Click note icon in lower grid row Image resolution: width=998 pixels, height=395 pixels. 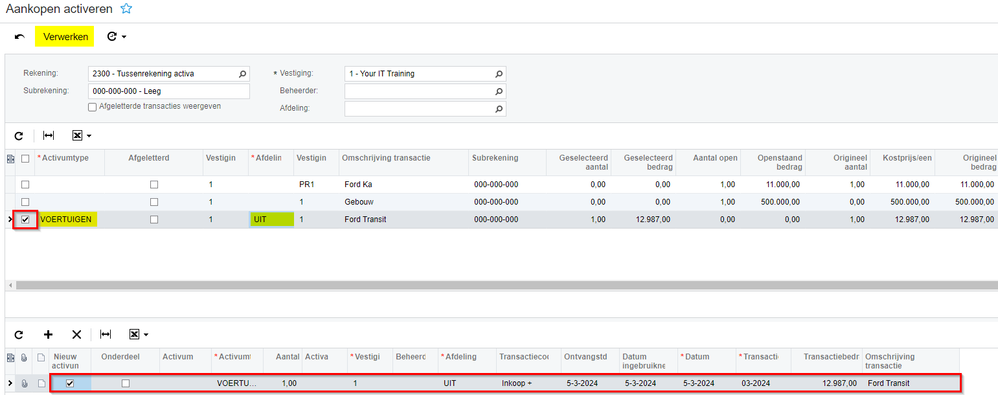tap(40, 384)
